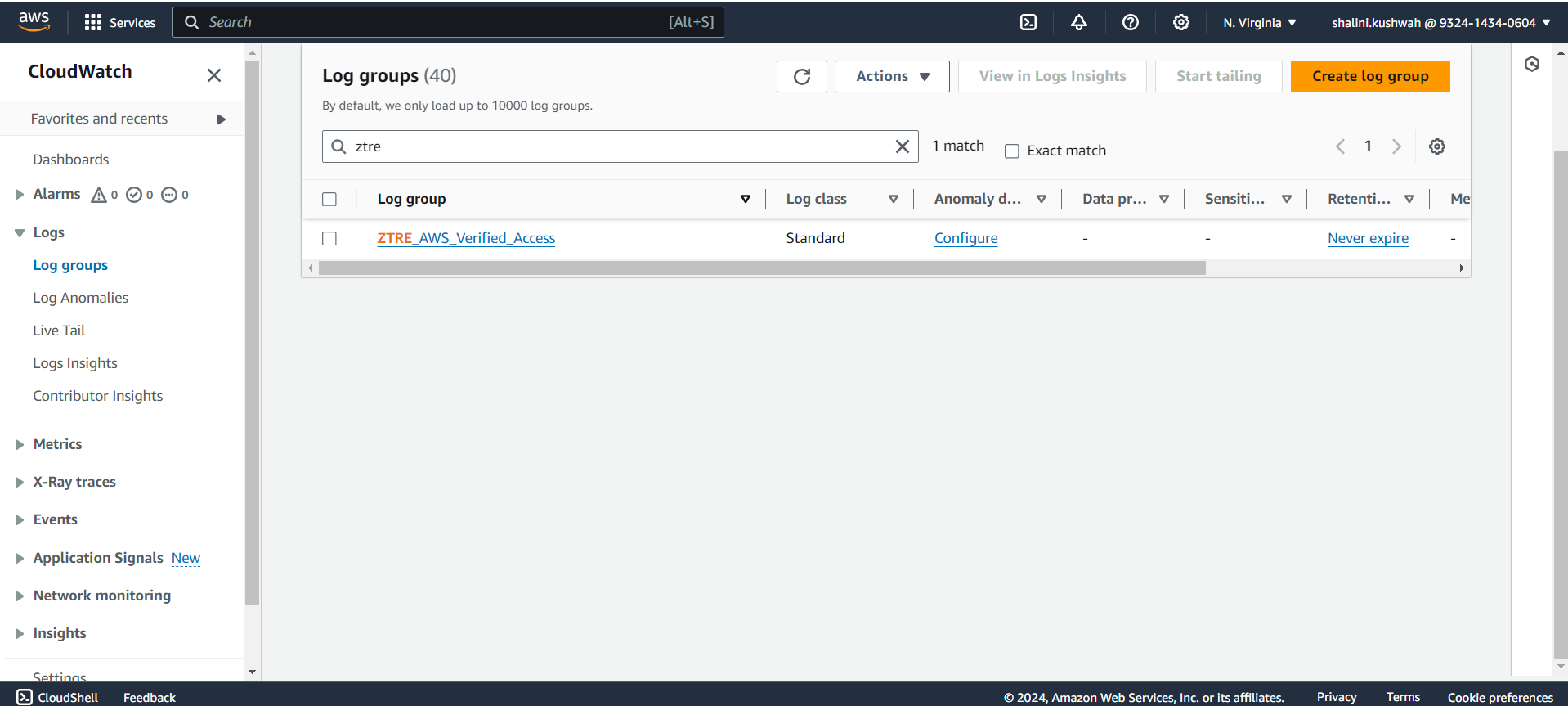Screen dimensions: 1568x706
Task: Open the ZTRE_AWS_Verified_Access log group
Action: (x=466, y=238)
